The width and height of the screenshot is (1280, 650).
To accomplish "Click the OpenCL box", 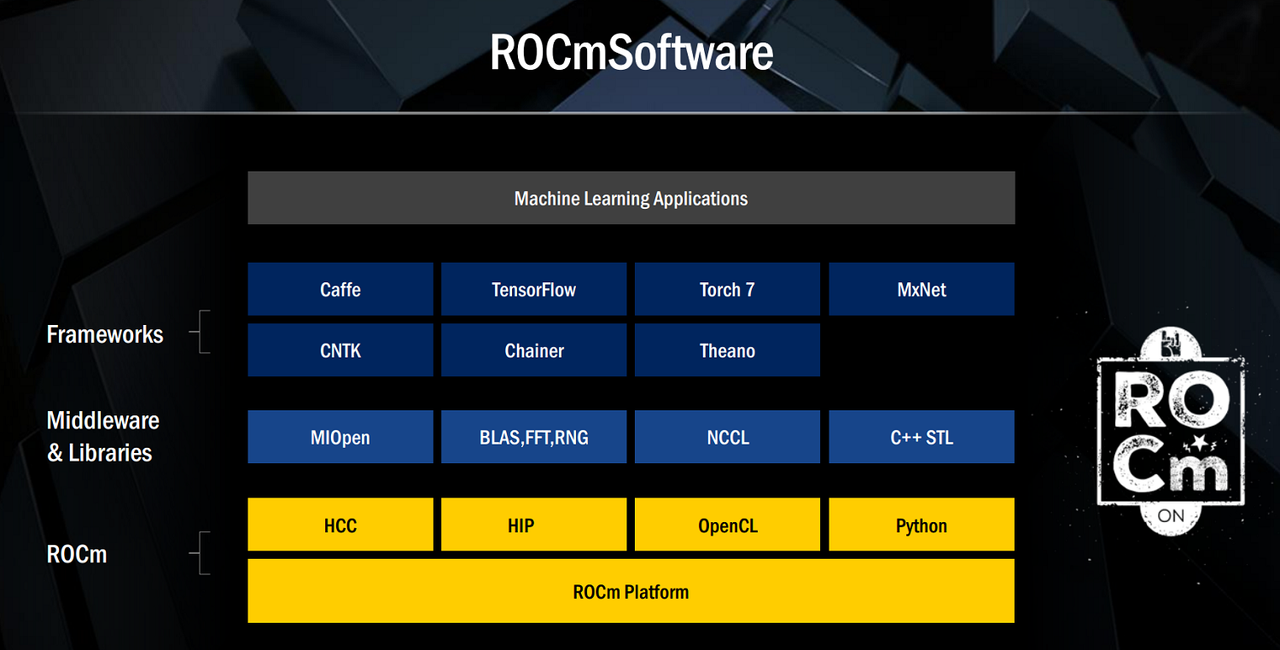I will (x=727, y=525).
